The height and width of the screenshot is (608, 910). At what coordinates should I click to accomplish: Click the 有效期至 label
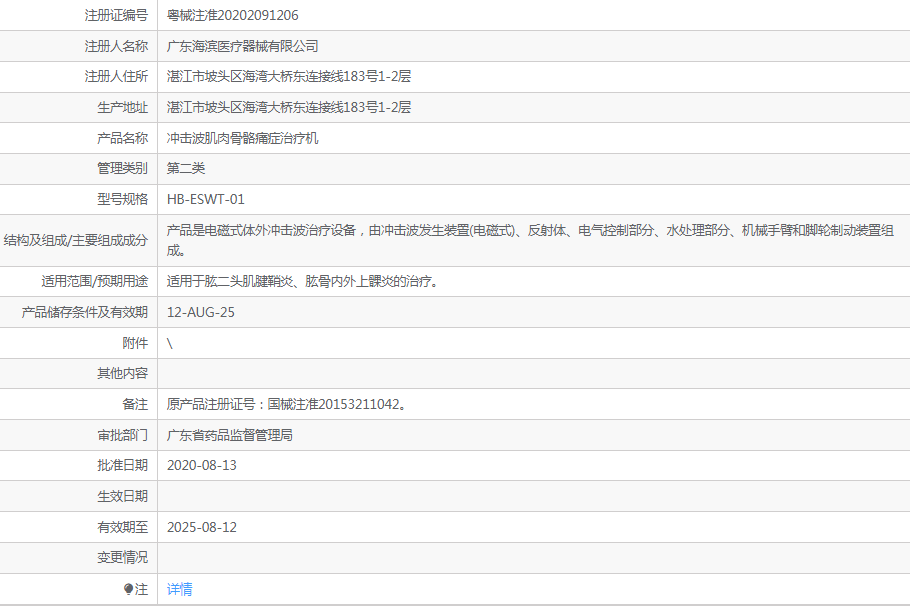(122, 527)
